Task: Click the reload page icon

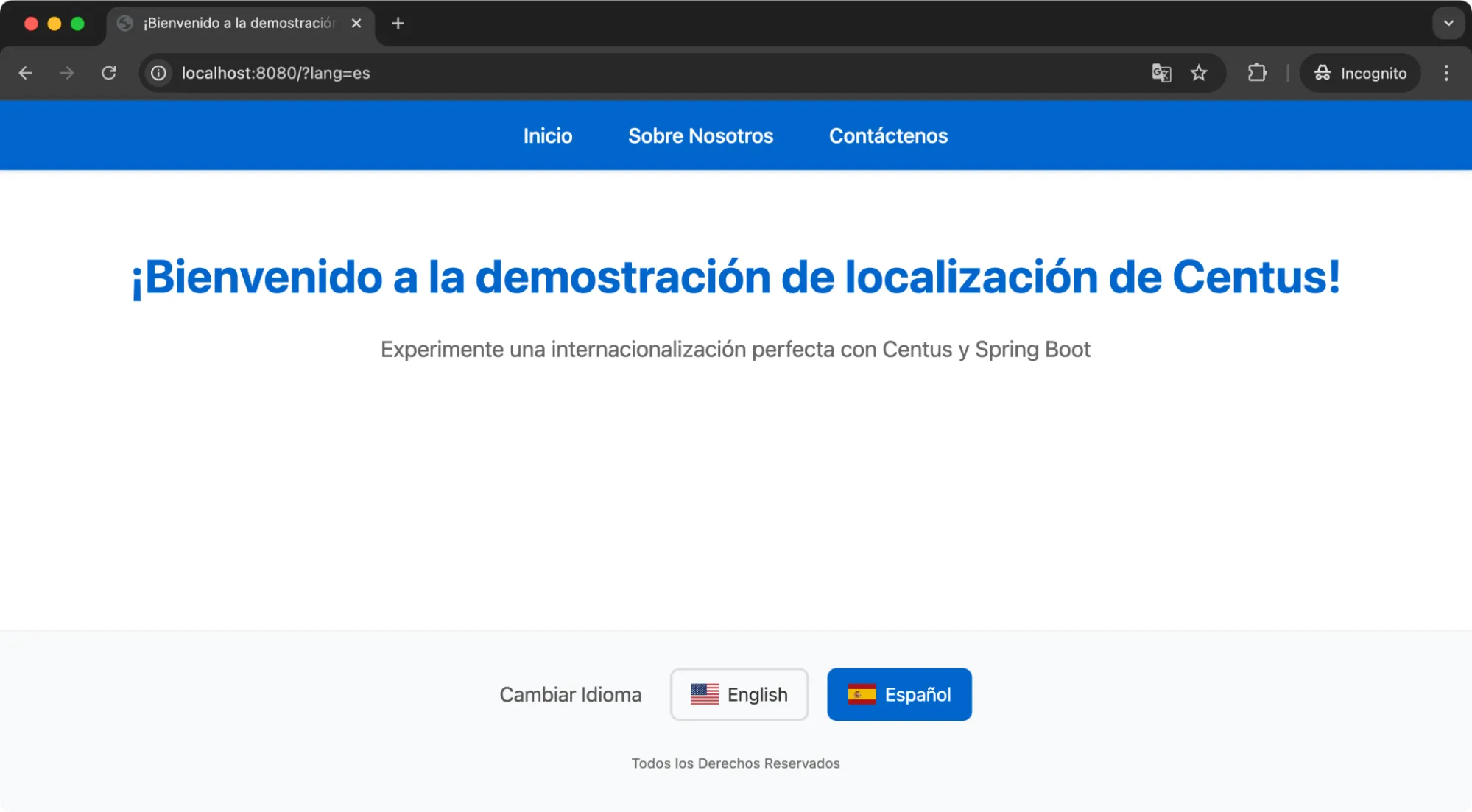Action: [108, 73]
